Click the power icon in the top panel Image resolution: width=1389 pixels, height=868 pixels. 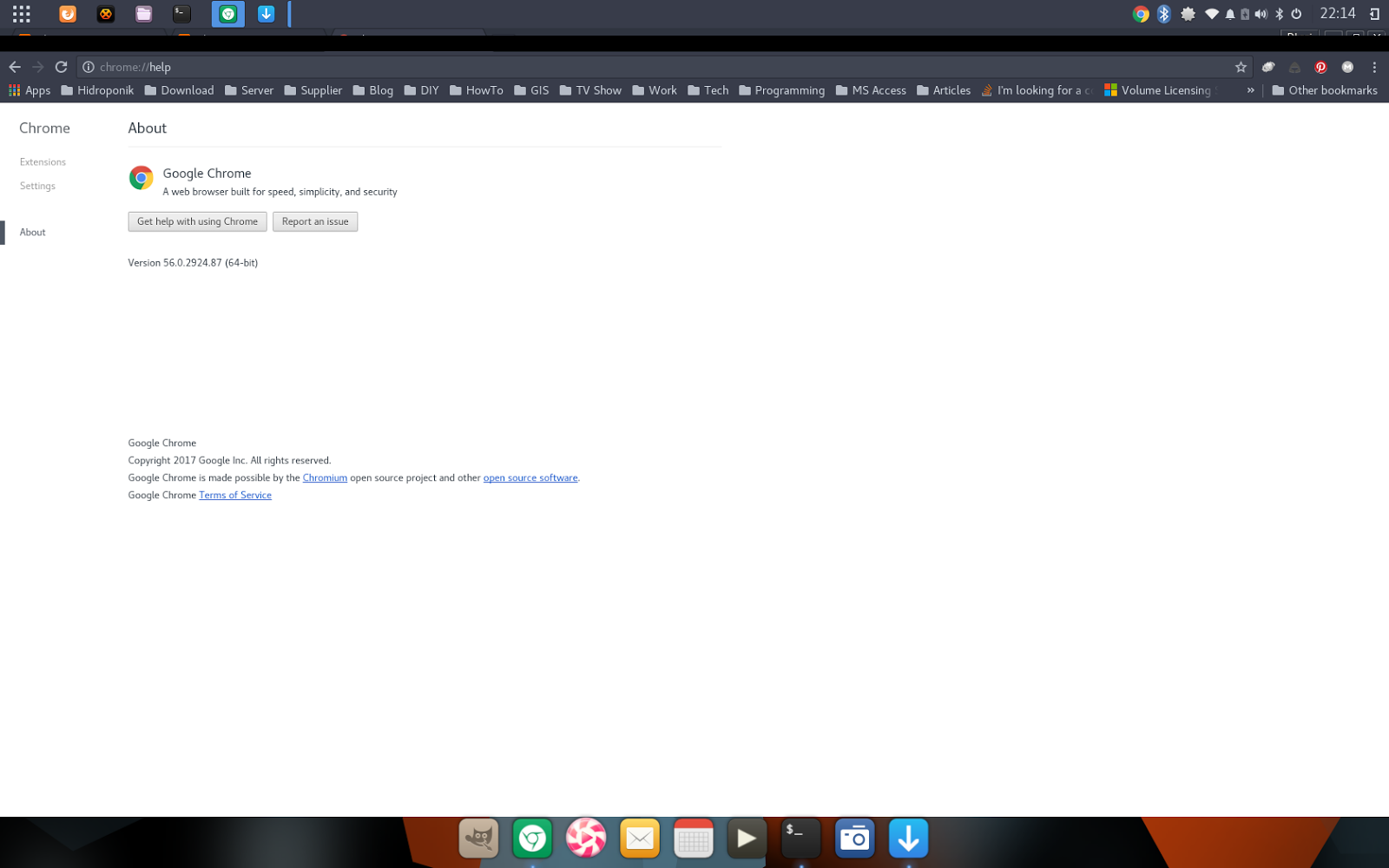tap(1296, 14)
